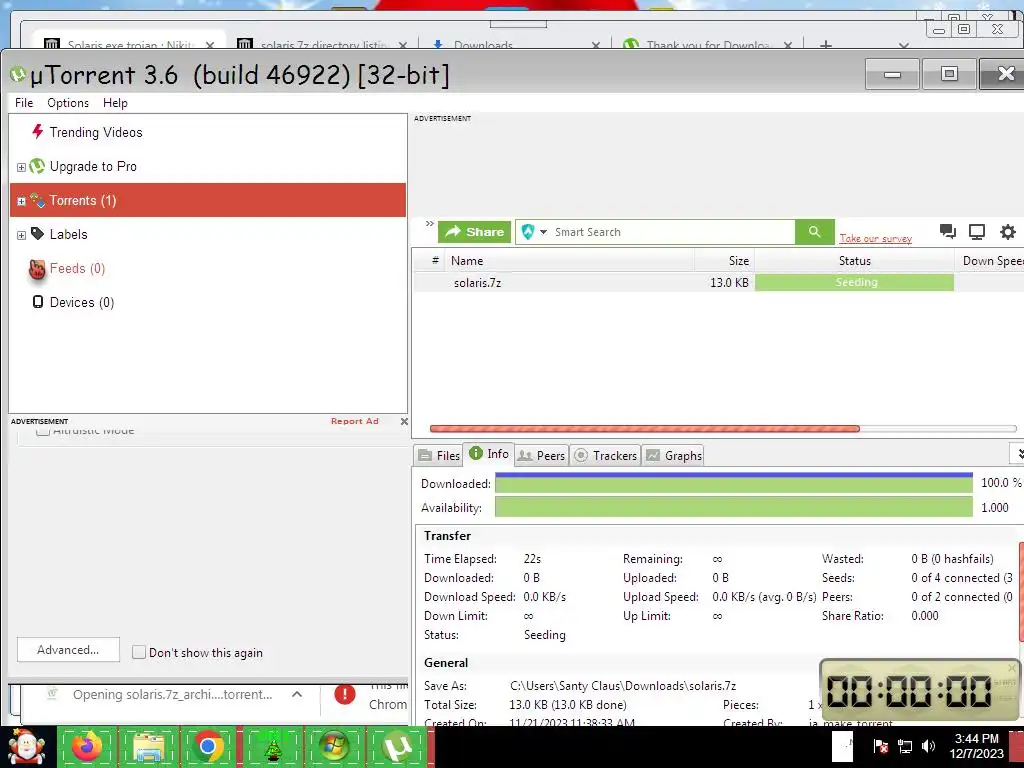Image resolution: width=1024 pixels, height=768 pixels.
Task: Switch to the Files tab
Action: point(439,455)
